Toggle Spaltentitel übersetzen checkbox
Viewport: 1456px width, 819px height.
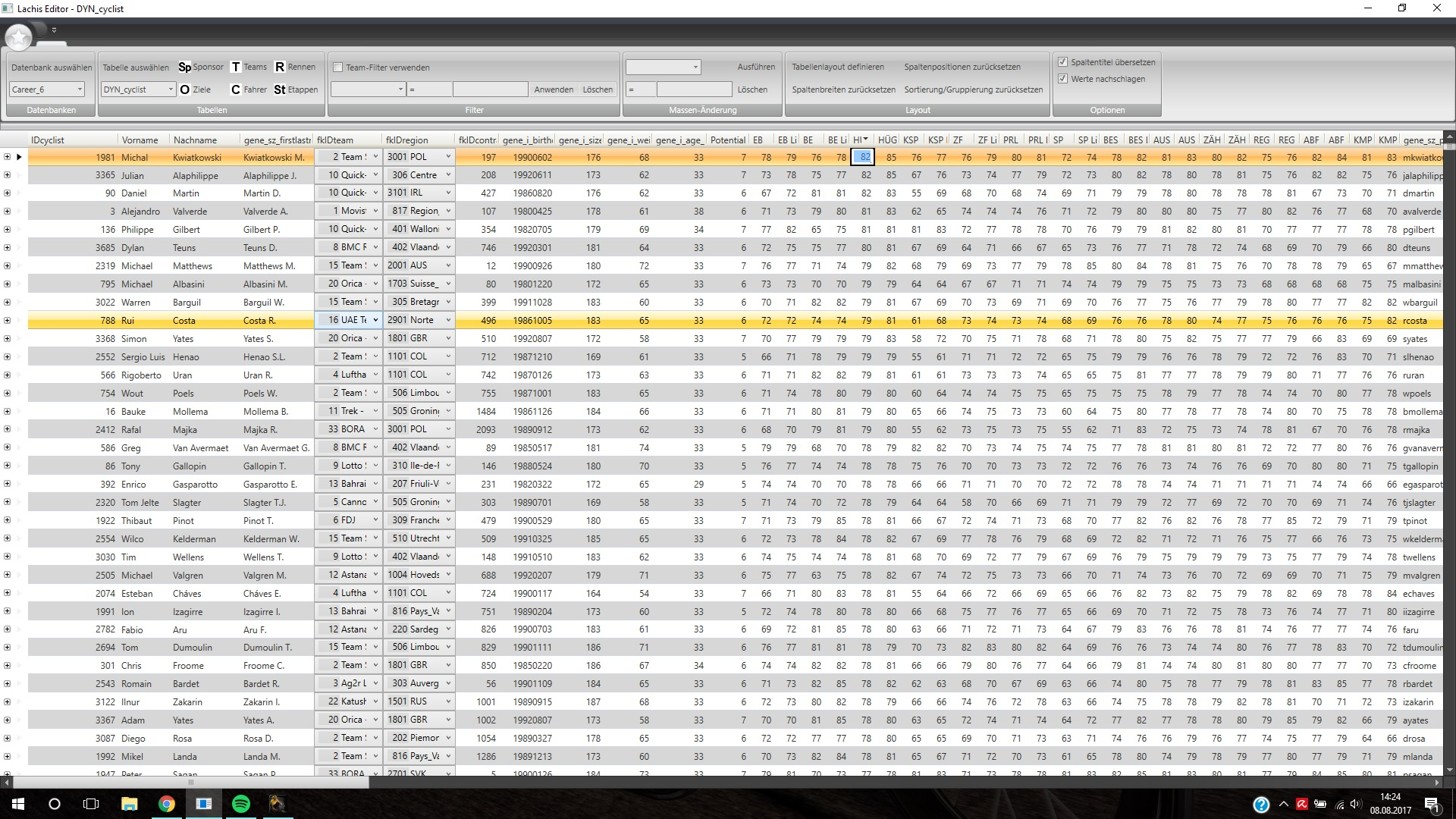(x=1063, y=62)
